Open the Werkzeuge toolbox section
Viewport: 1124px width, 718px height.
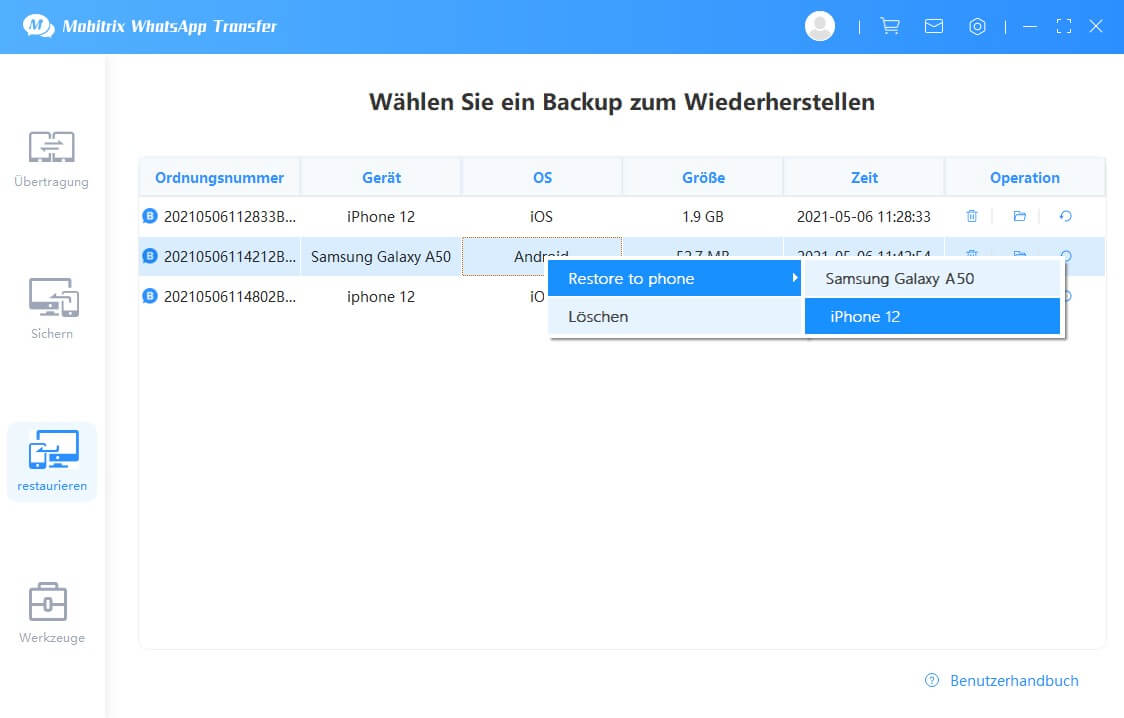pyautogui.click(x=51, y=612)
